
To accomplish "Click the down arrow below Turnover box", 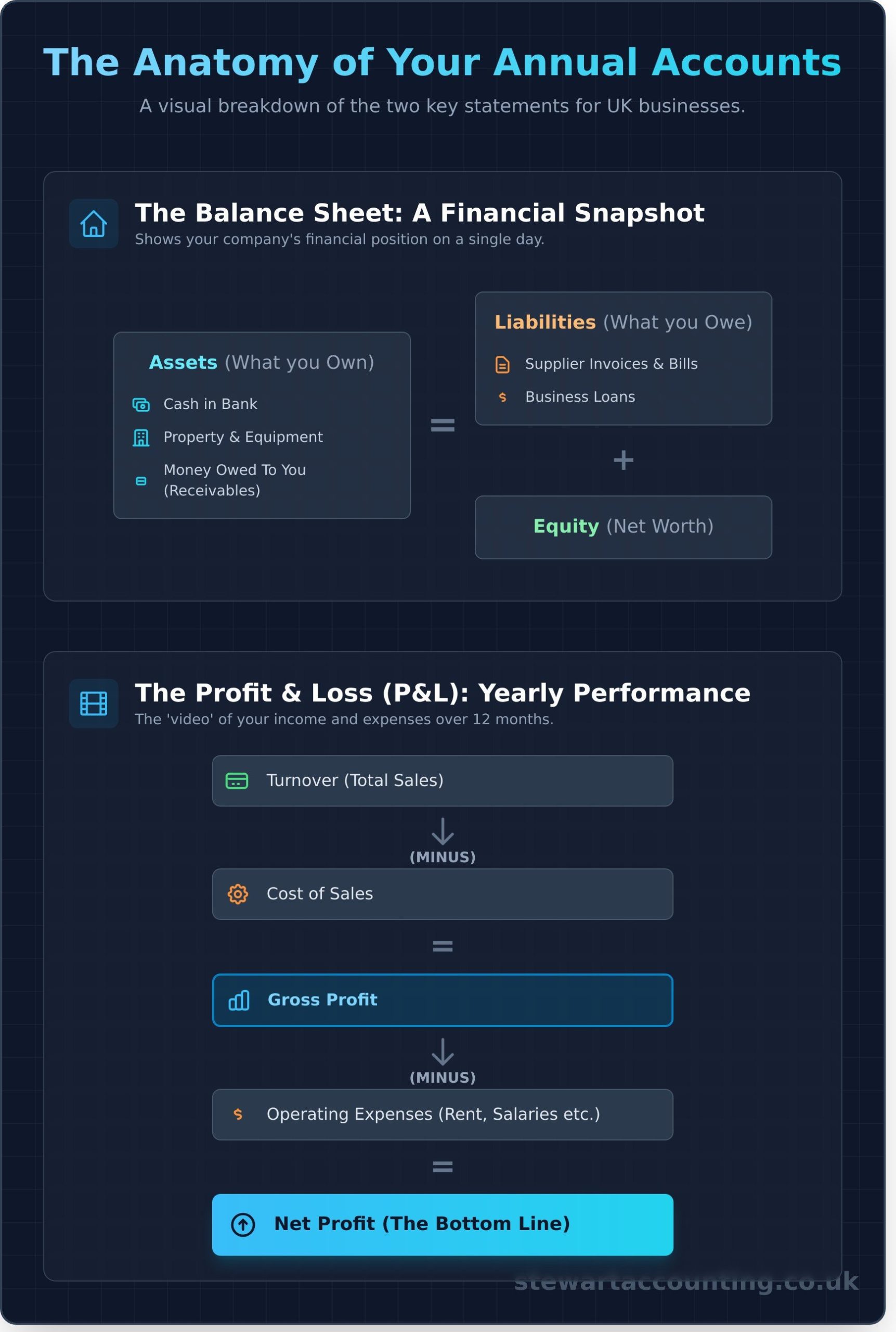I will pyautogui.click(x=443, y=831).
